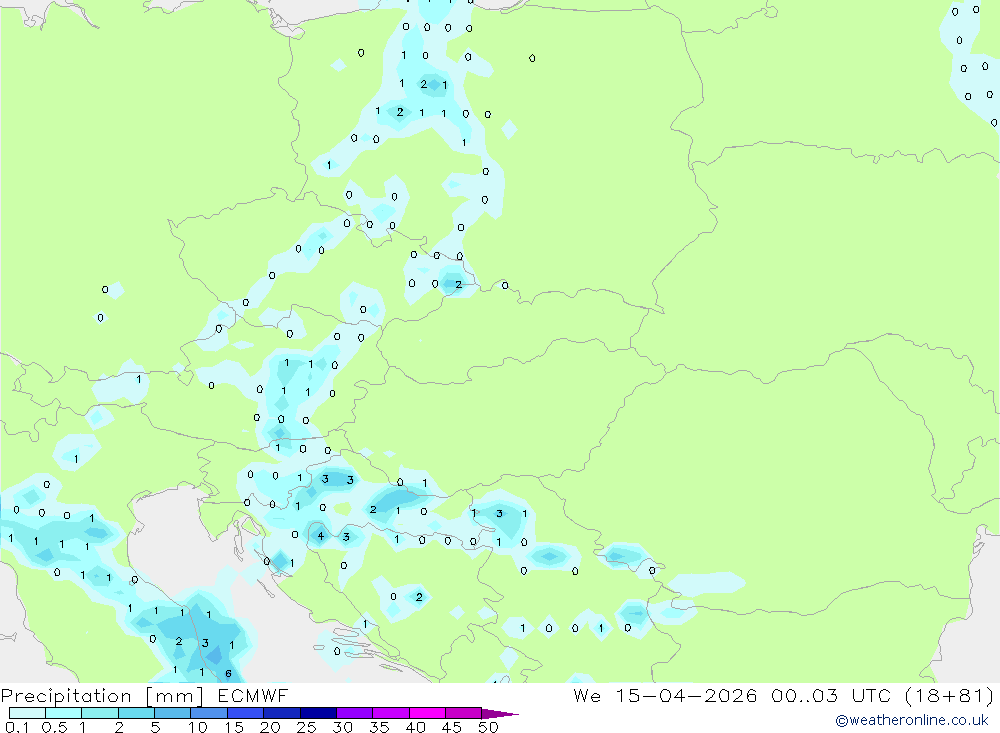Click the 35–40 mm magenta legend swatch
Image resolution: width=1000 pixels, height=733 pixels.
tap(390, 713)
